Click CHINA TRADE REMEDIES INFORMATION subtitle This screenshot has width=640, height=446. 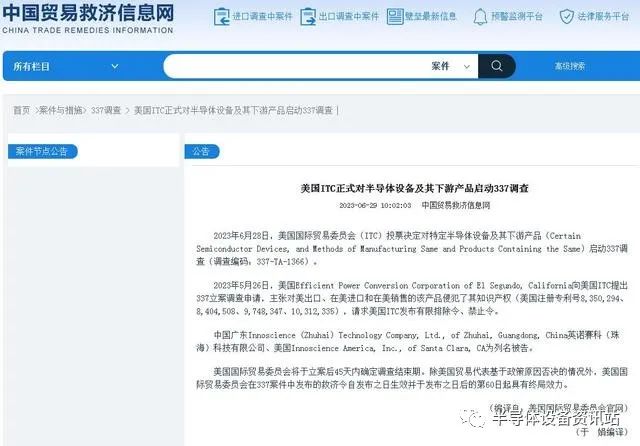coord(88,30)
